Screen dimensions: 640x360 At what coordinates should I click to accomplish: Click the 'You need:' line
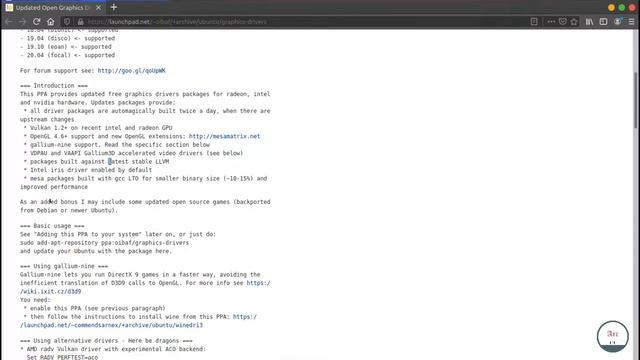pos(36,300)
